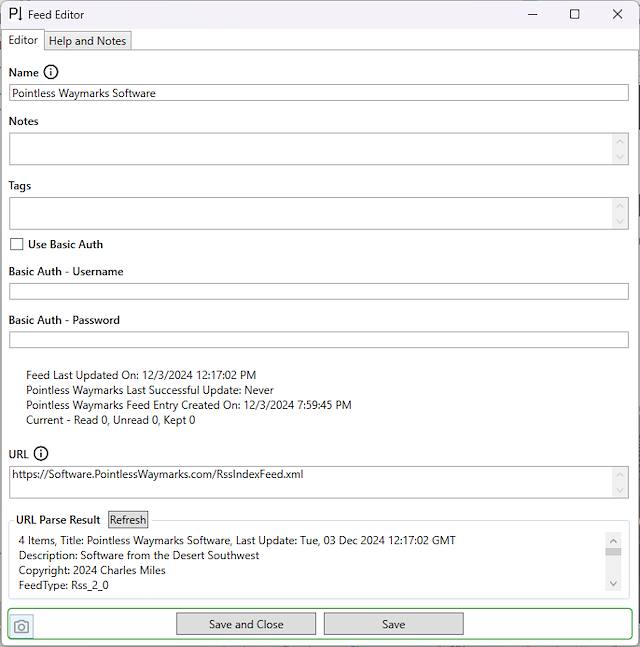Click 'Description: Software from the Desert Southwest' line
Screen dimensions: 640x647
click(139, 555)
